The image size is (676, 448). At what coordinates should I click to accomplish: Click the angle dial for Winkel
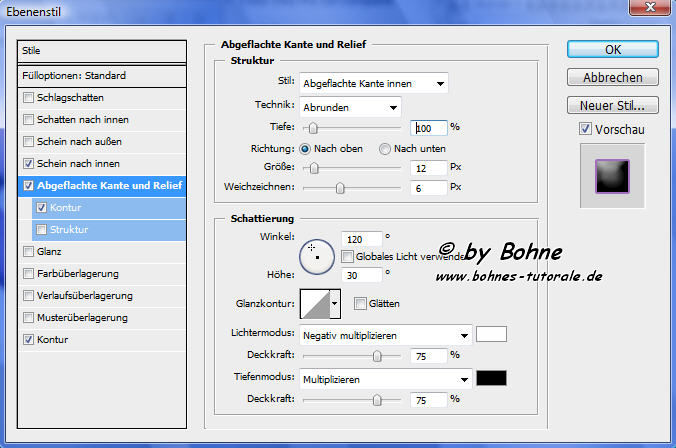click(x=317, y=254)
